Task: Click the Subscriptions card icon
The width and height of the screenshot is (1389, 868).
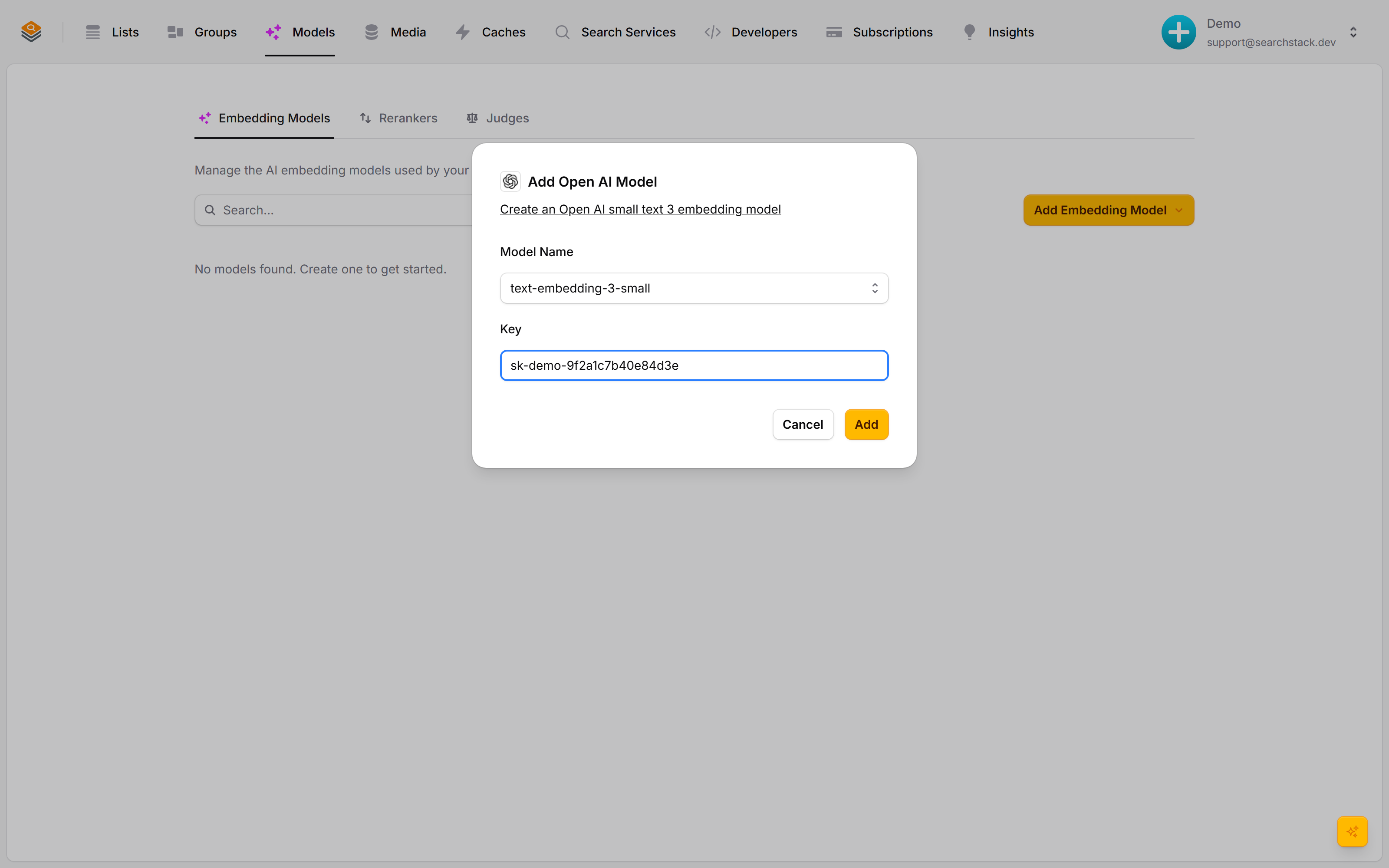Action: pyautogui.click(x=834, y=32)
